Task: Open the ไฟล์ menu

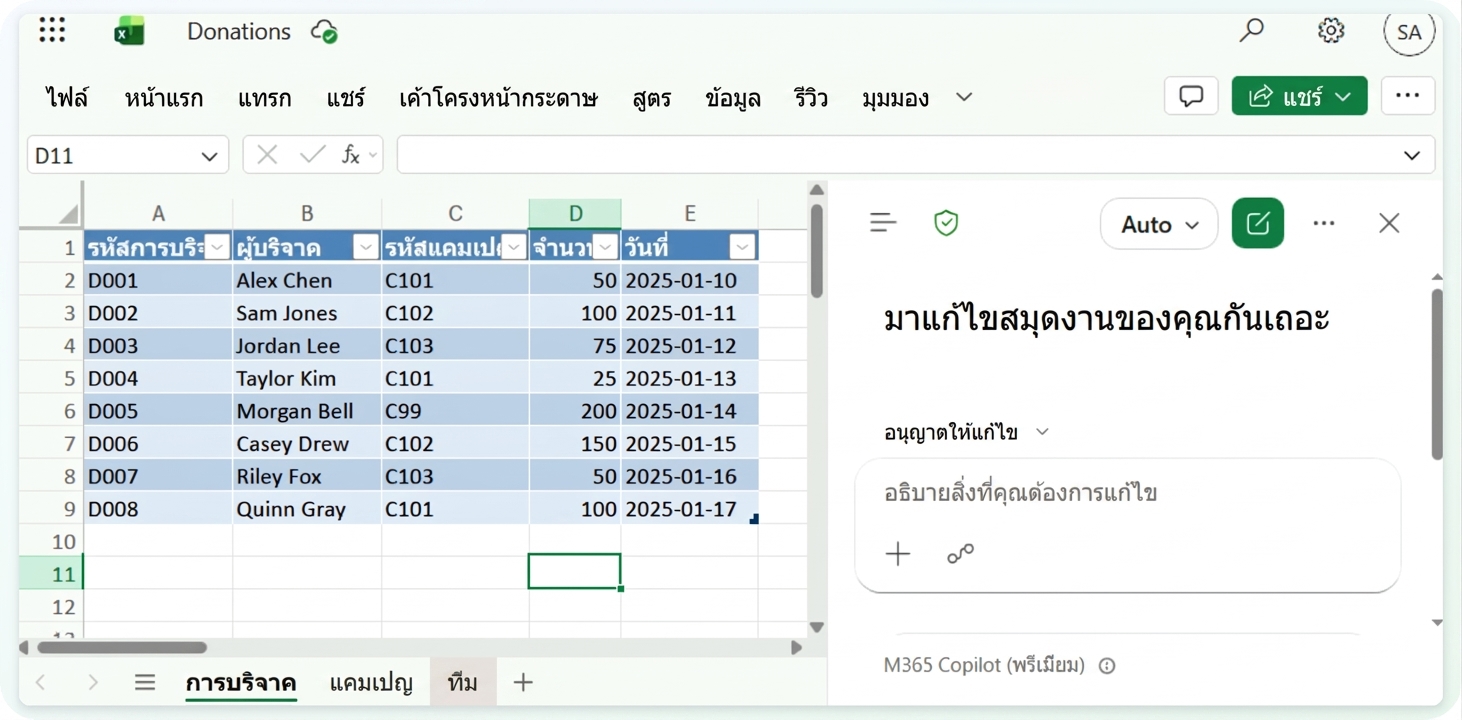Action: [67, 98]
